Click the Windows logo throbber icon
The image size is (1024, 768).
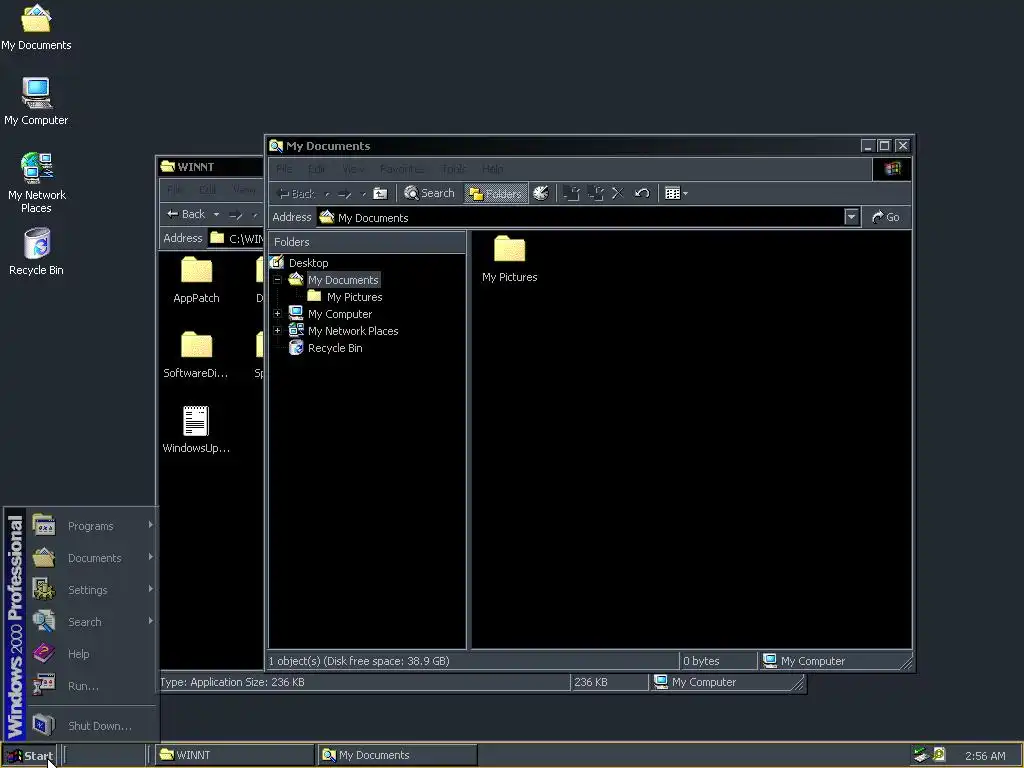tap(891, 169)
